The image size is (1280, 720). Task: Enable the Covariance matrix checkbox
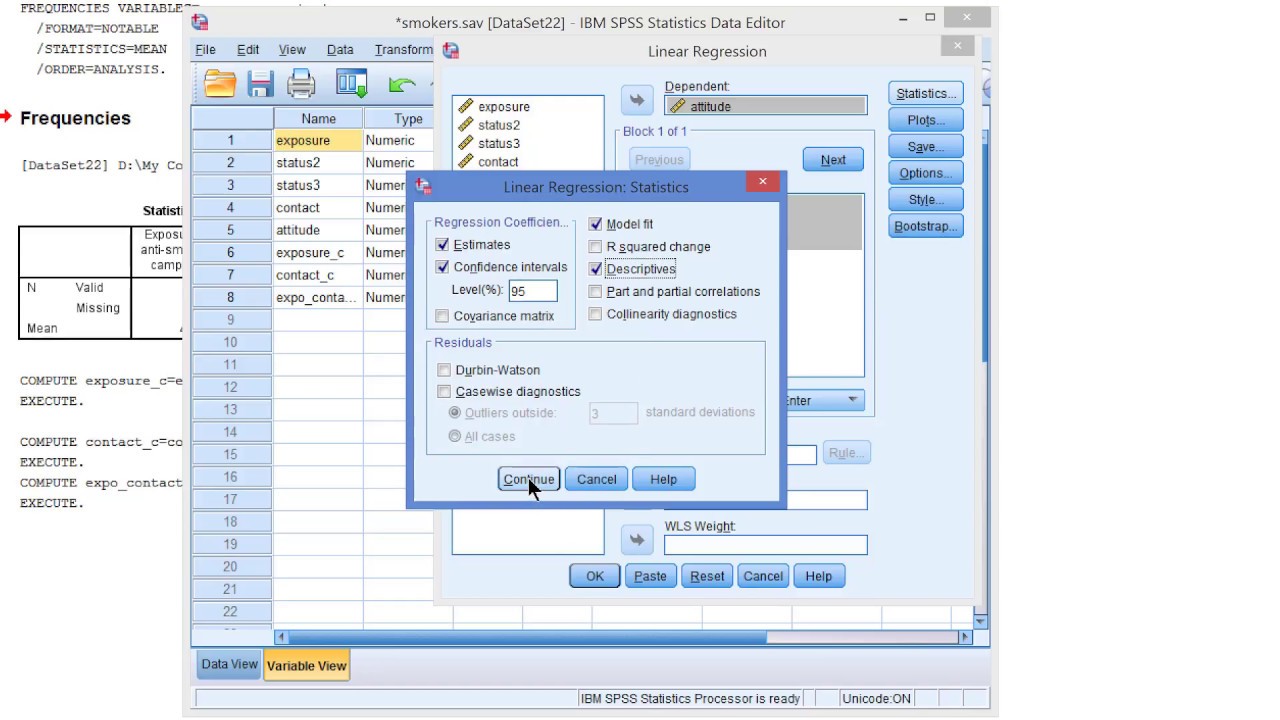tap(443, 316)
